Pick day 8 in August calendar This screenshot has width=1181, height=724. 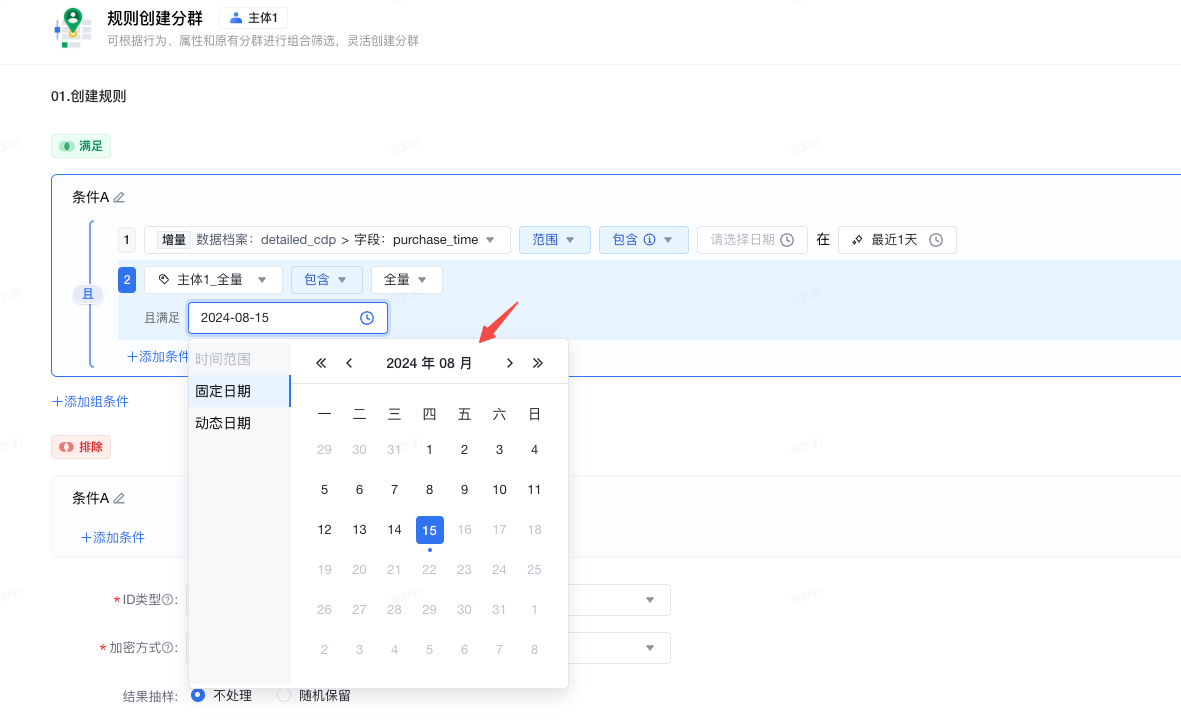[429, 490]
